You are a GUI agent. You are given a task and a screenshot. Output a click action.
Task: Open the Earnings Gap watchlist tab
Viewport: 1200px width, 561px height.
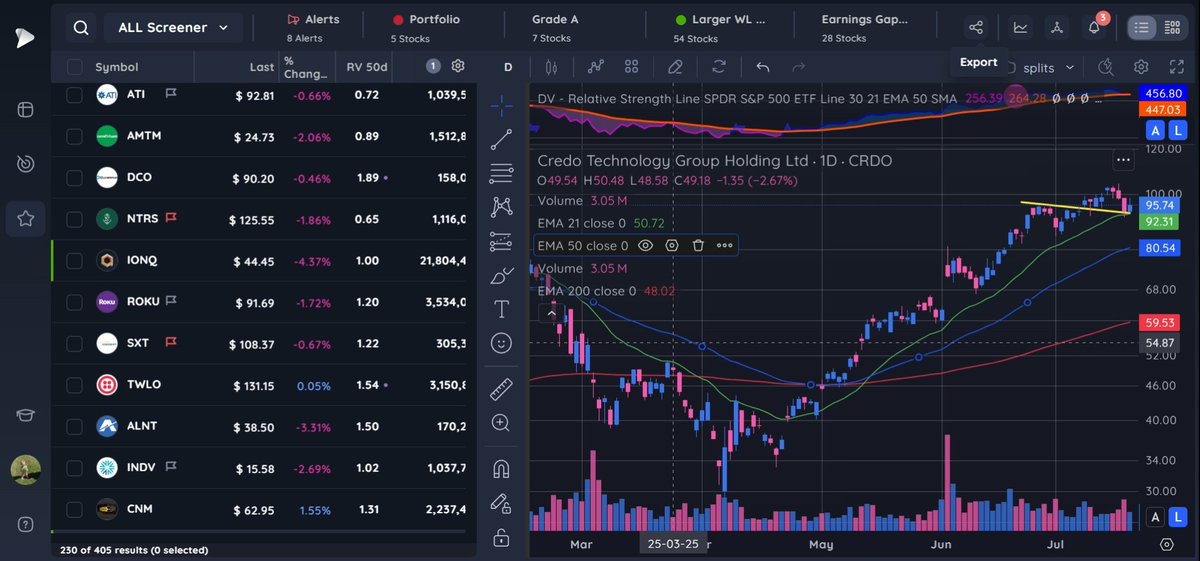pos(863,28)
